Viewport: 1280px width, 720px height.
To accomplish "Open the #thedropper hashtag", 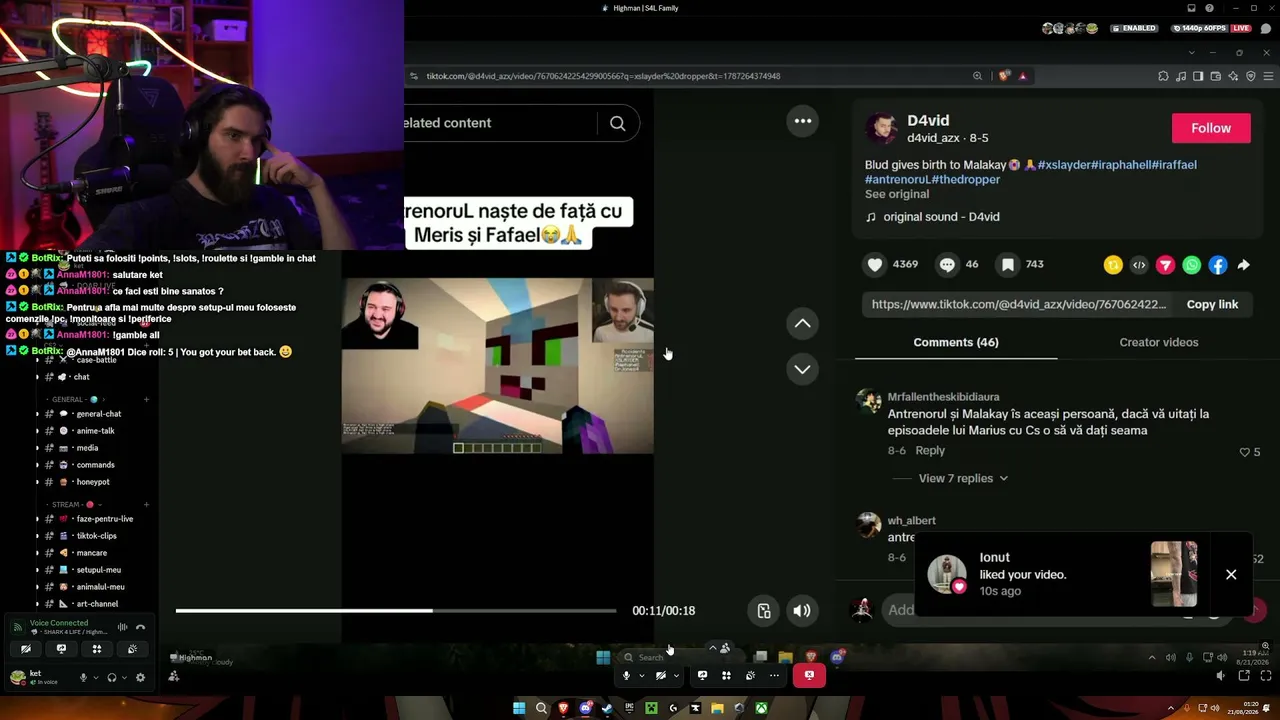I will (x=966, y=179).
